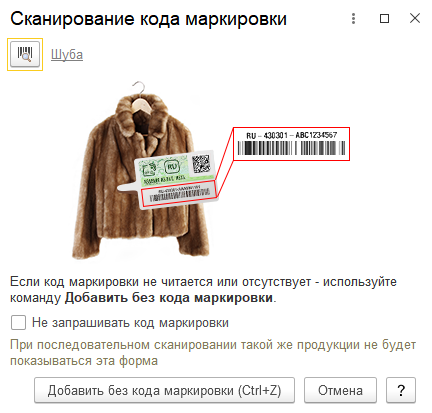Click the dialog title Сканирование кода маркировки
The width and height of the screenshot is (432, 413).
[148, 19]
